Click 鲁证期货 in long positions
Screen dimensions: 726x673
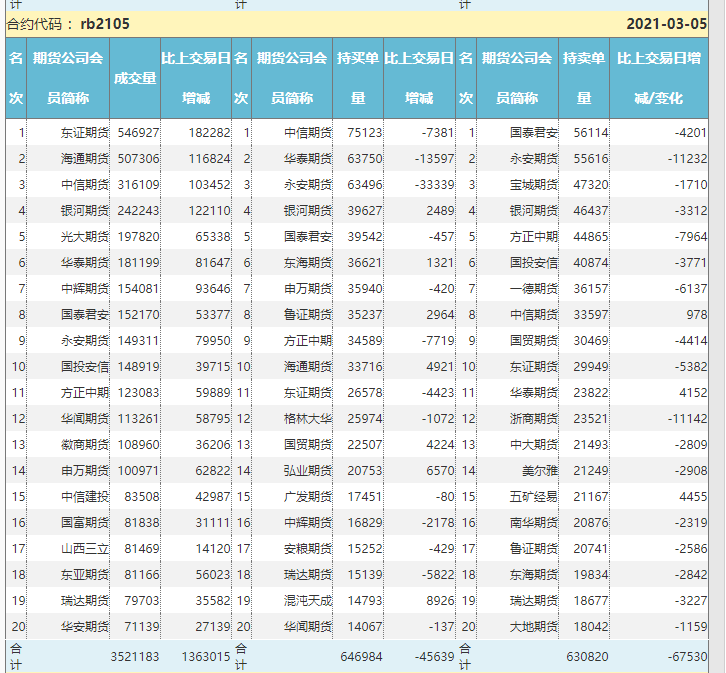tap(308, 315)
